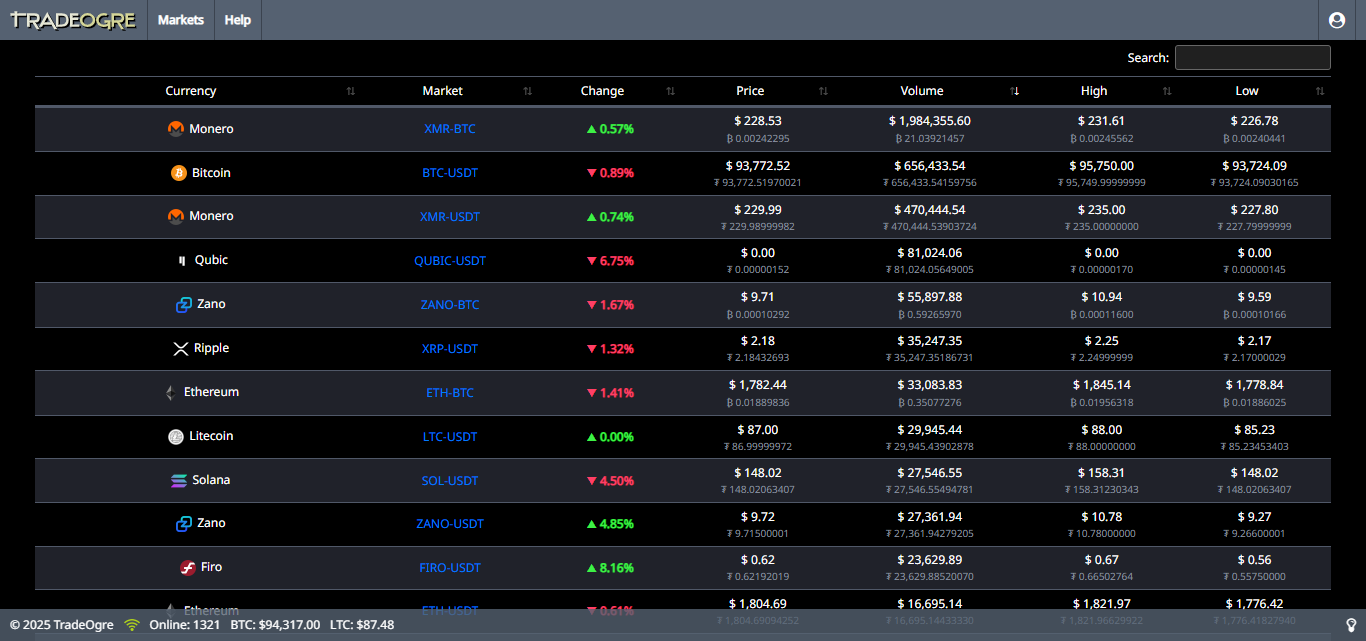1366x641 pixels.
Task: Open the SOL-USDT market link
Action: 450,481
